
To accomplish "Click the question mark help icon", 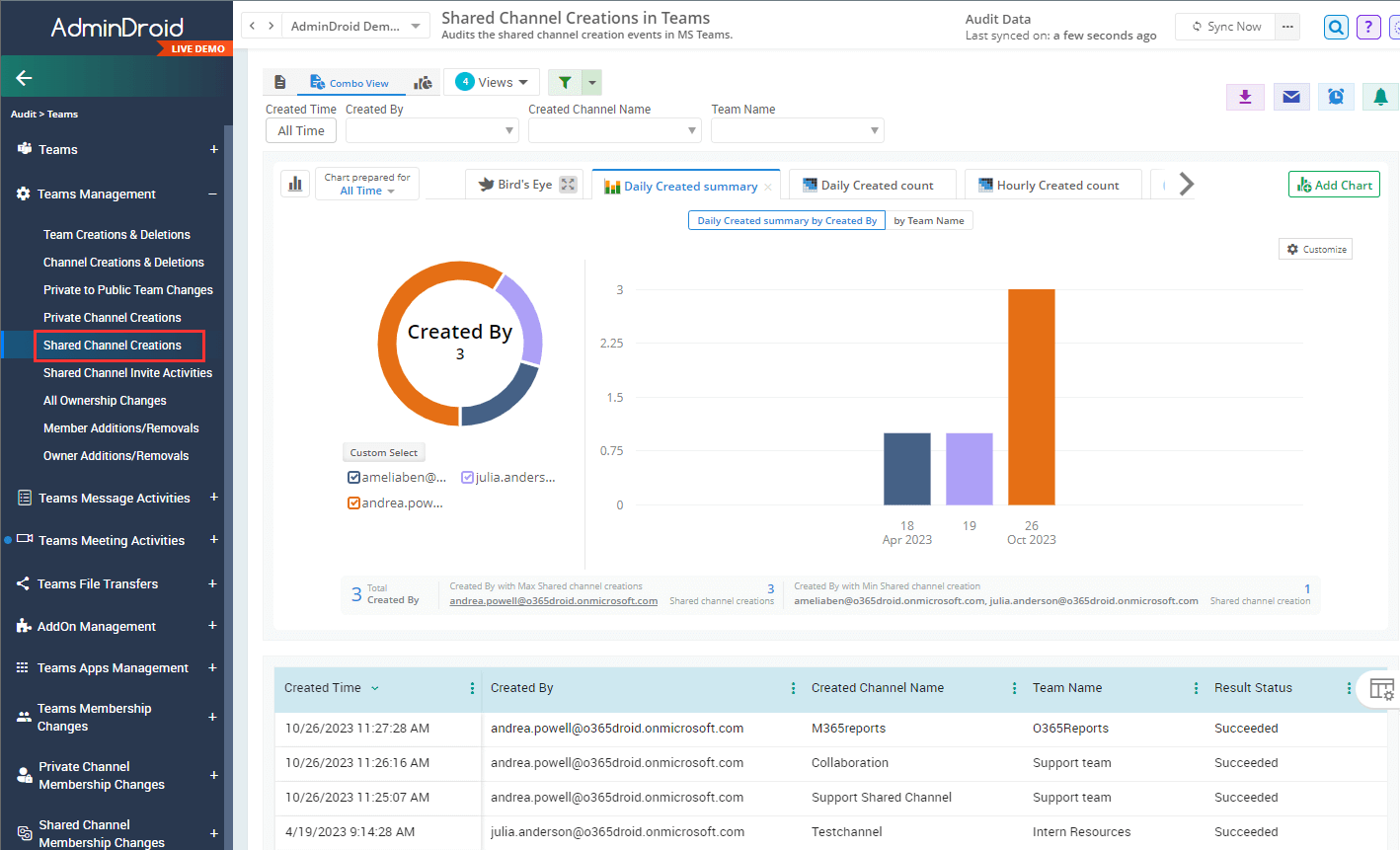I will (1367, 28).
